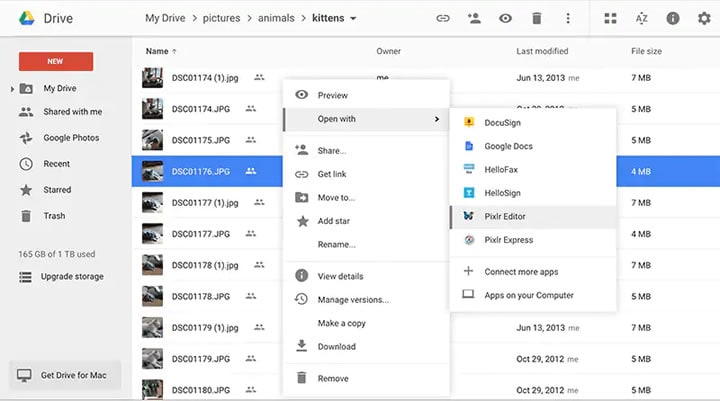The height and width of the screenshot is (401, 720).
Task: Click the trash delete icon in toolbar
Action: 537,18
